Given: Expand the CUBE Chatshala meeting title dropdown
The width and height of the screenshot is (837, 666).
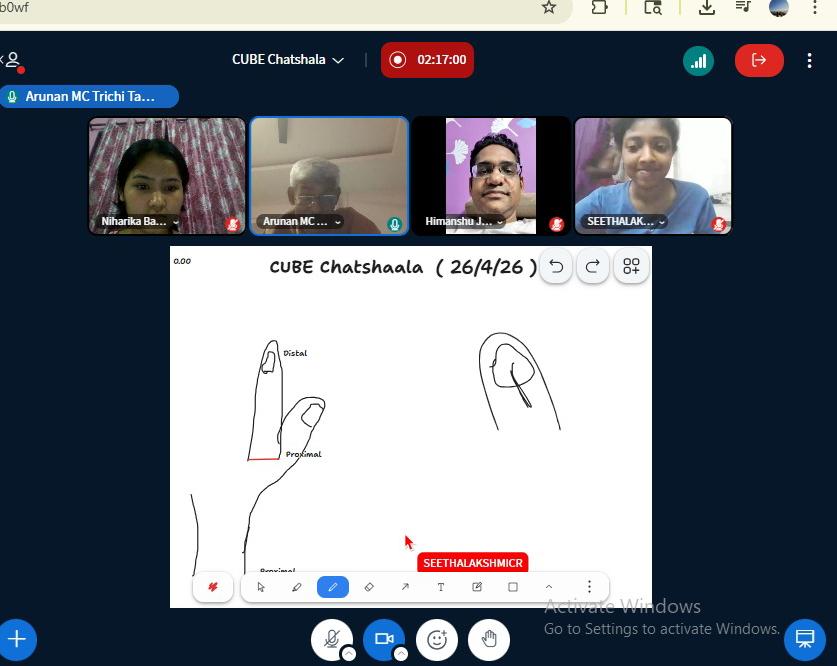Looking at the screenshot, I should coord(338,60).
